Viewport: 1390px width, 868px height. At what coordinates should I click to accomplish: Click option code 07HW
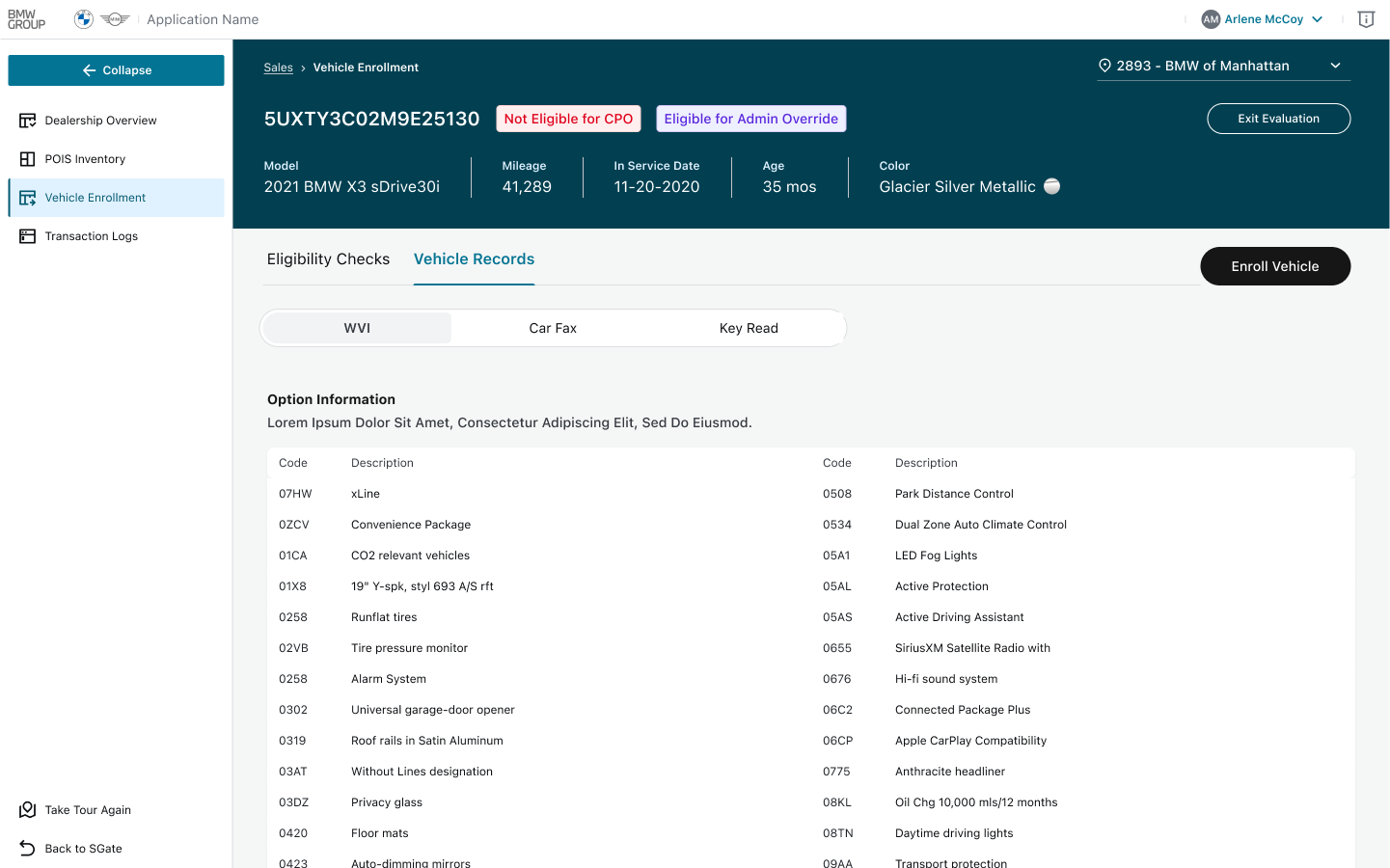(x=295, y=494)
